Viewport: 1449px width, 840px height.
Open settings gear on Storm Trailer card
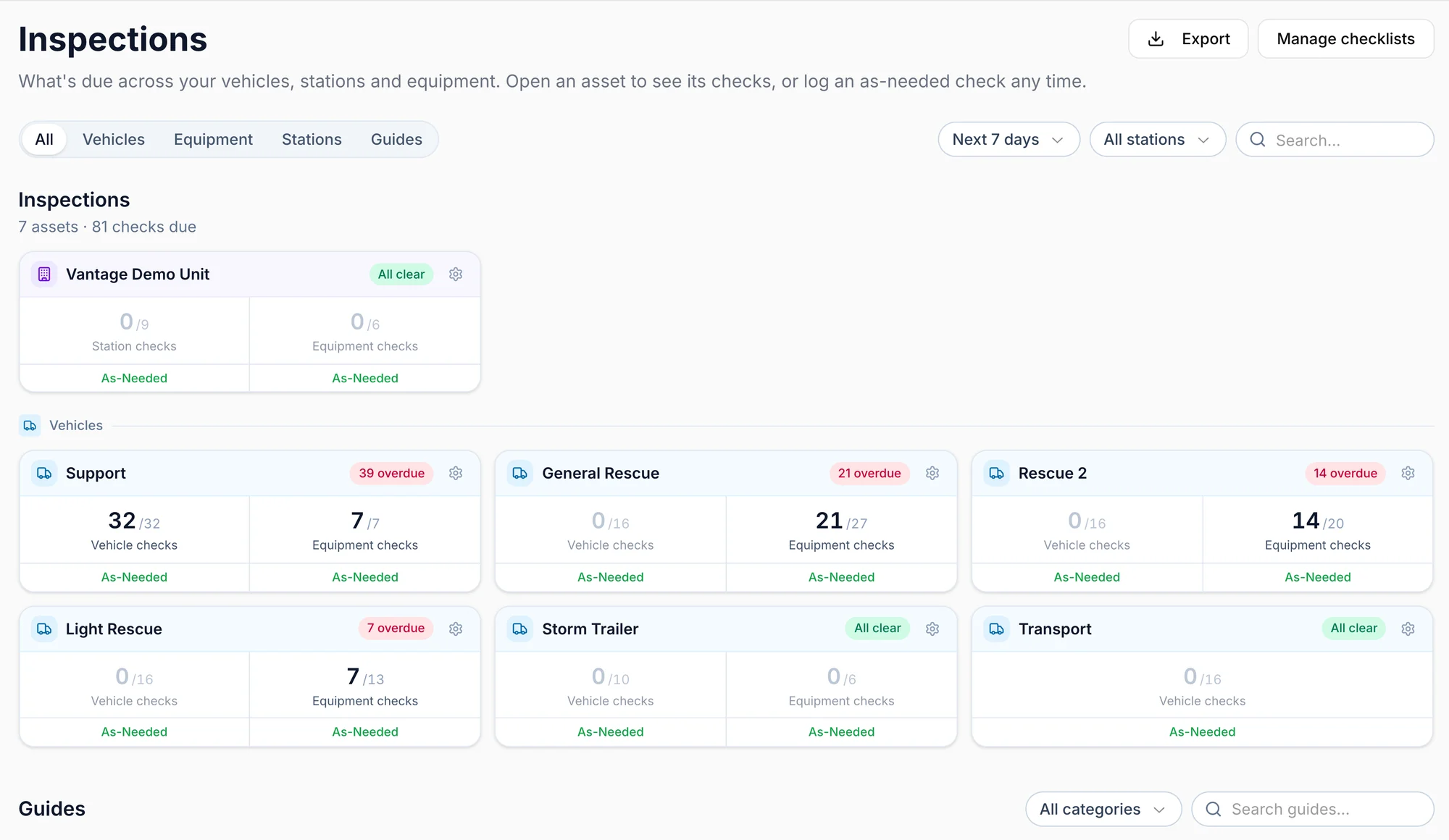point(932,629)
